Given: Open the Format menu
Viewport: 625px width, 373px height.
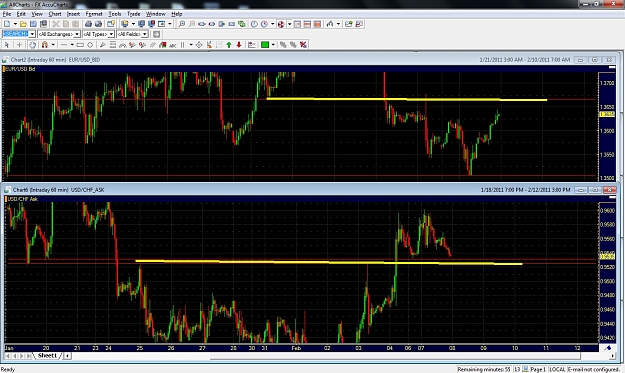Looking at the screenshot, I should pos(94,14).
